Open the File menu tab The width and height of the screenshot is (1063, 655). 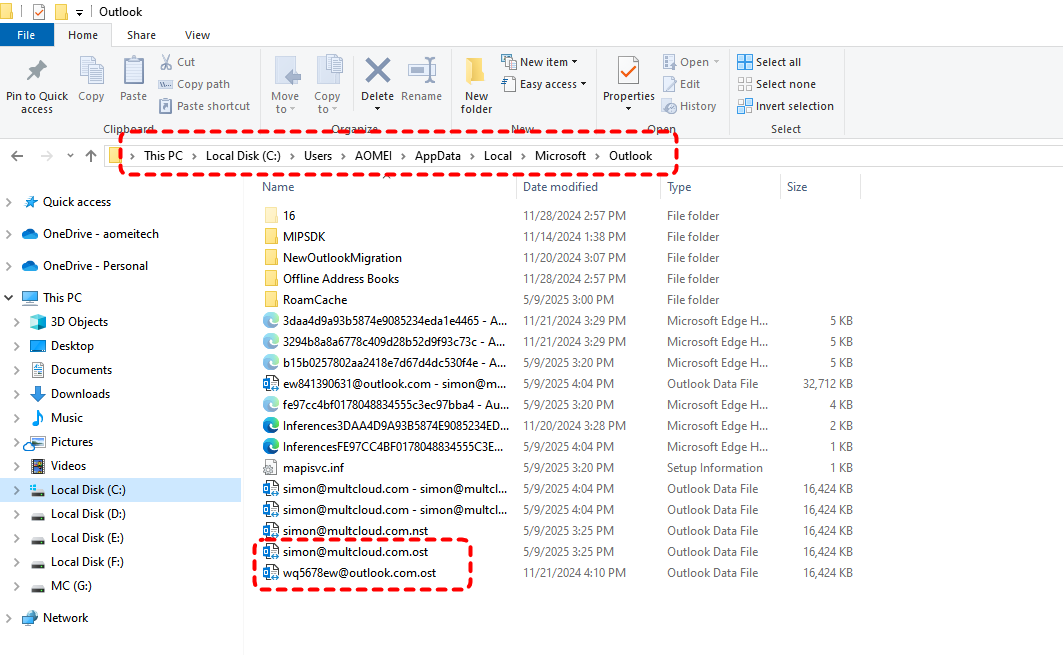[26, 35]
